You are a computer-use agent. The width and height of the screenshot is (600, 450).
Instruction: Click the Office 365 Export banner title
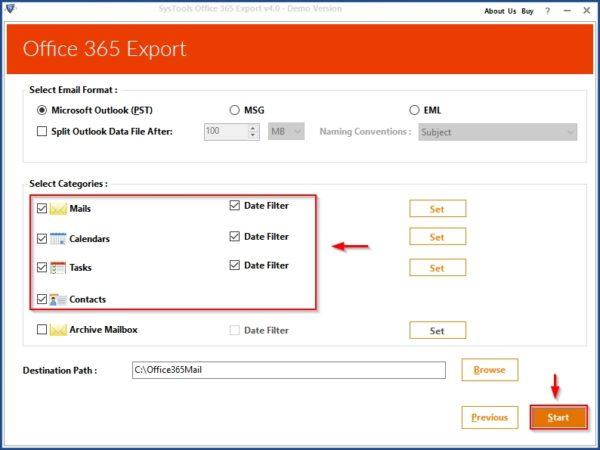point(104,49)
